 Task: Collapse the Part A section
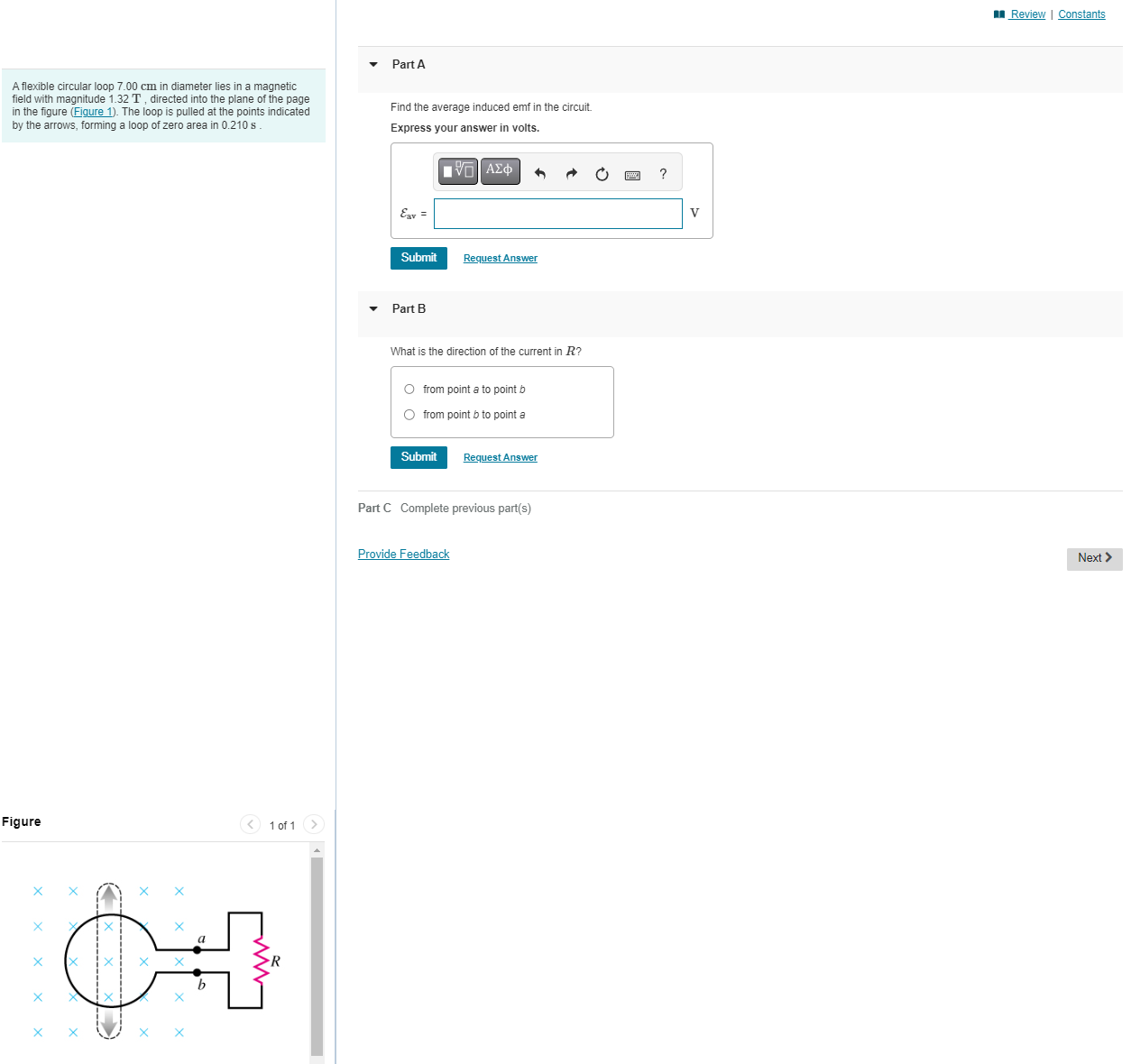coord(372,64)
